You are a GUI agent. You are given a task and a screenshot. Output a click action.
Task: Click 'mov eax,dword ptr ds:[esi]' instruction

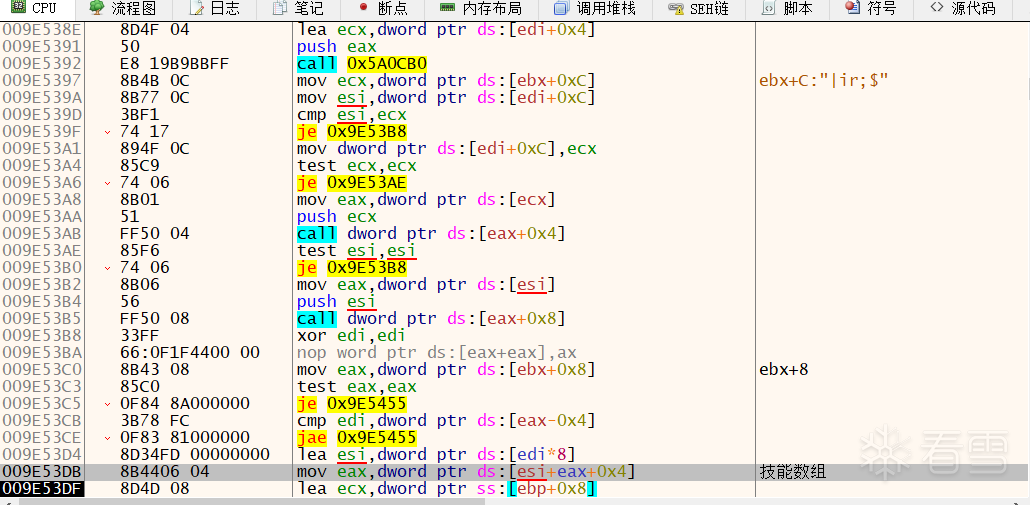tap(426, 284)
